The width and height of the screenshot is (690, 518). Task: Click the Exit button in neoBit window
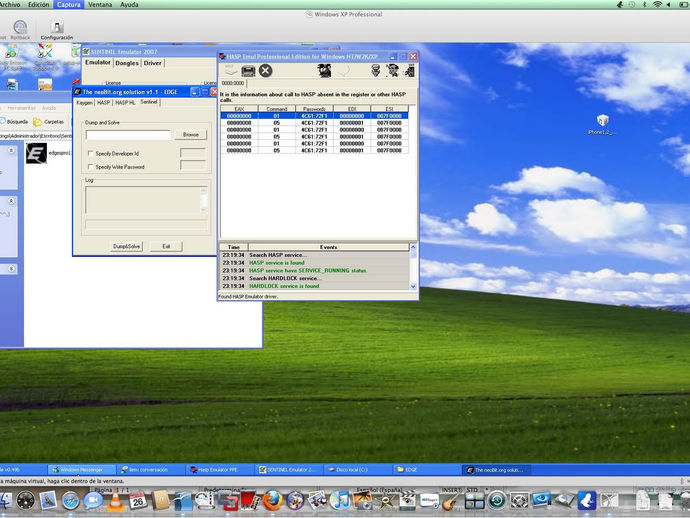(x=166, y=246)
